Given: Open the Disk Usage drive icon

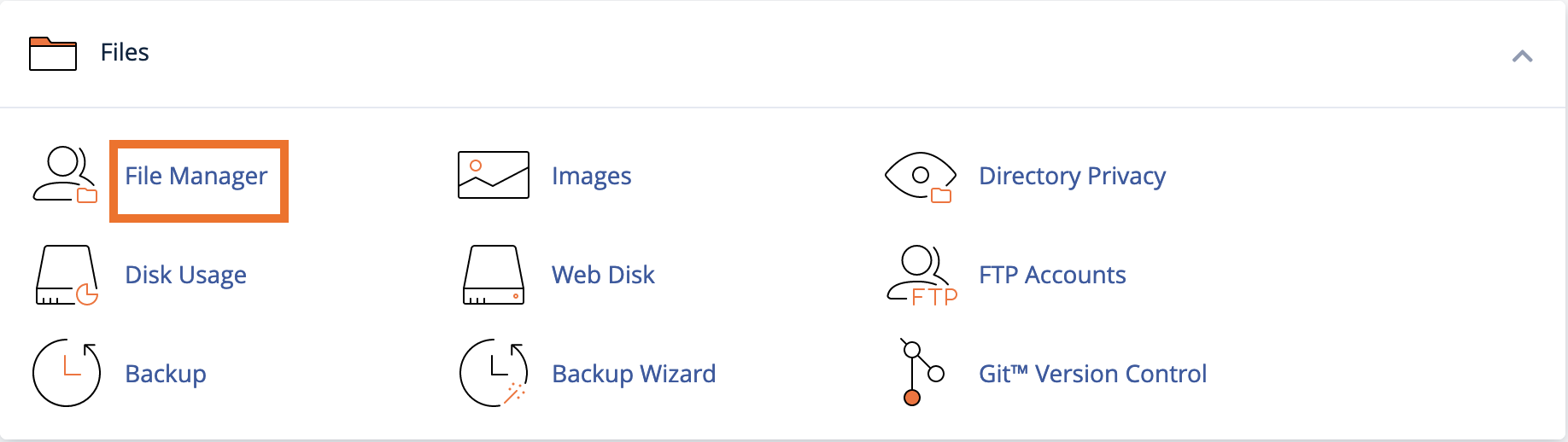Looking at the screenshot, I should [x=67, y=275].
